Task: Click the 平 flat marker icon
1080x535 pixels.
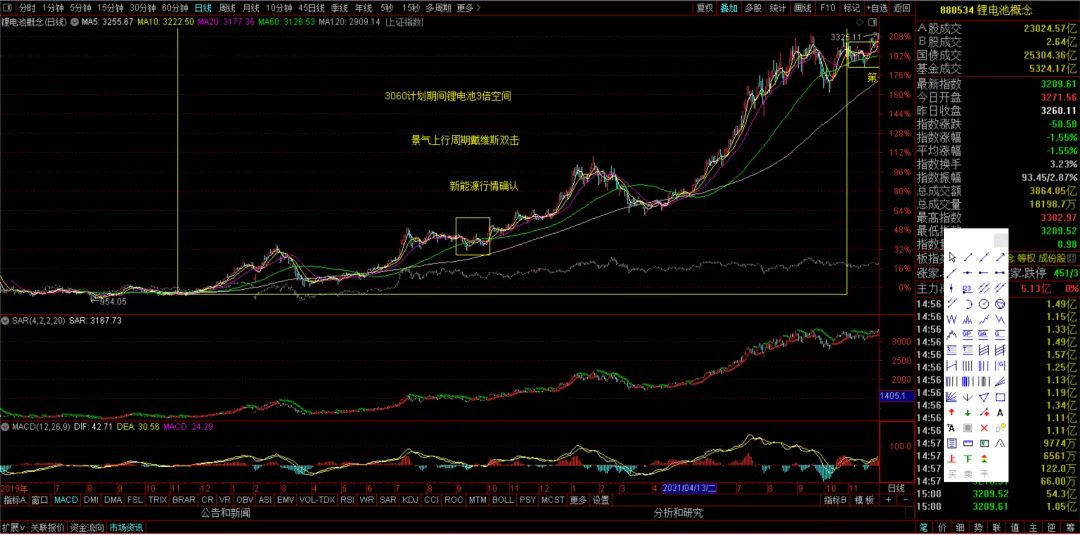Action: click(x=984, y=473)
